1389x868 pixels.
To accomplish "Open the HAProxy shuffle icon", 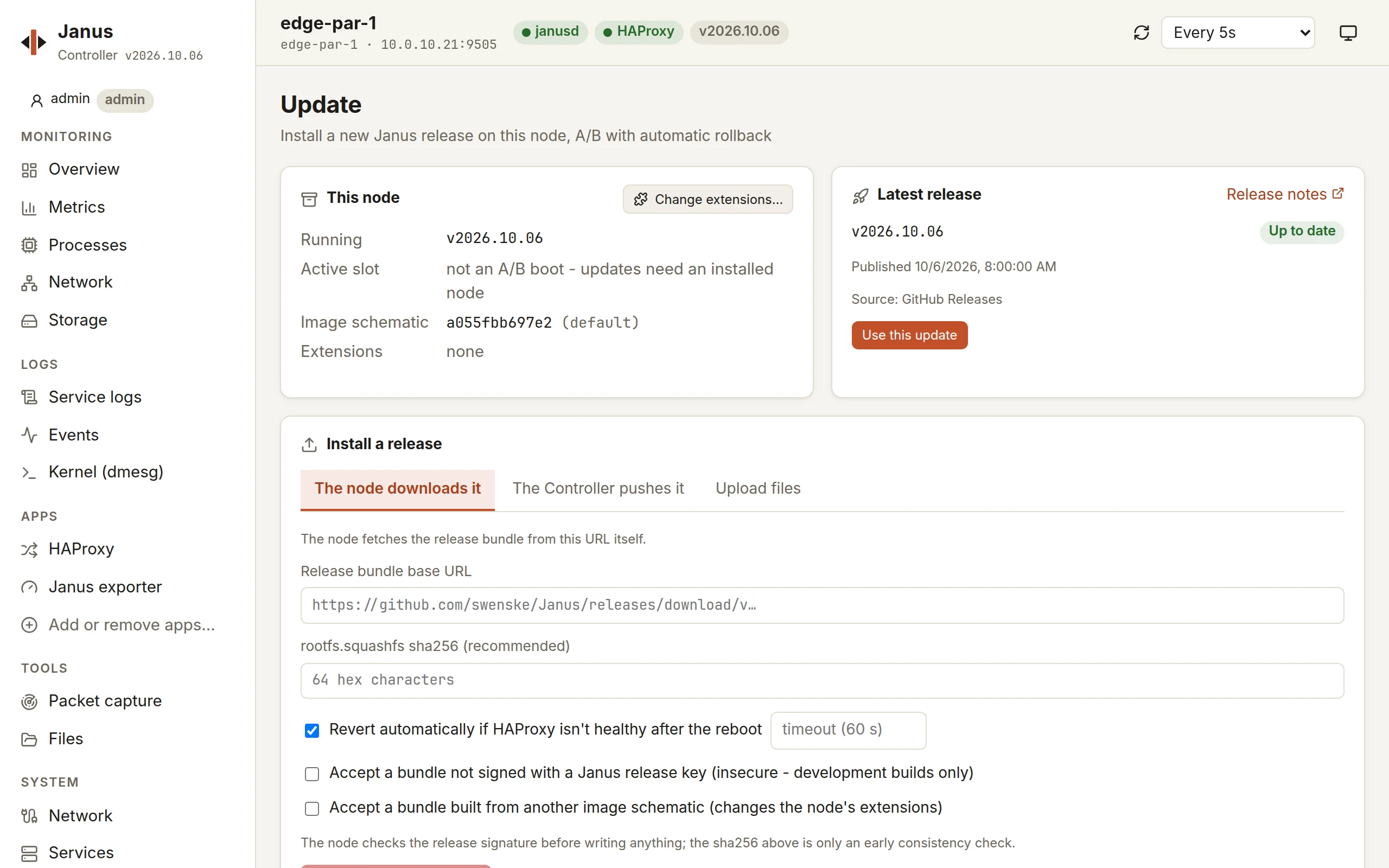I will (29, 550).
